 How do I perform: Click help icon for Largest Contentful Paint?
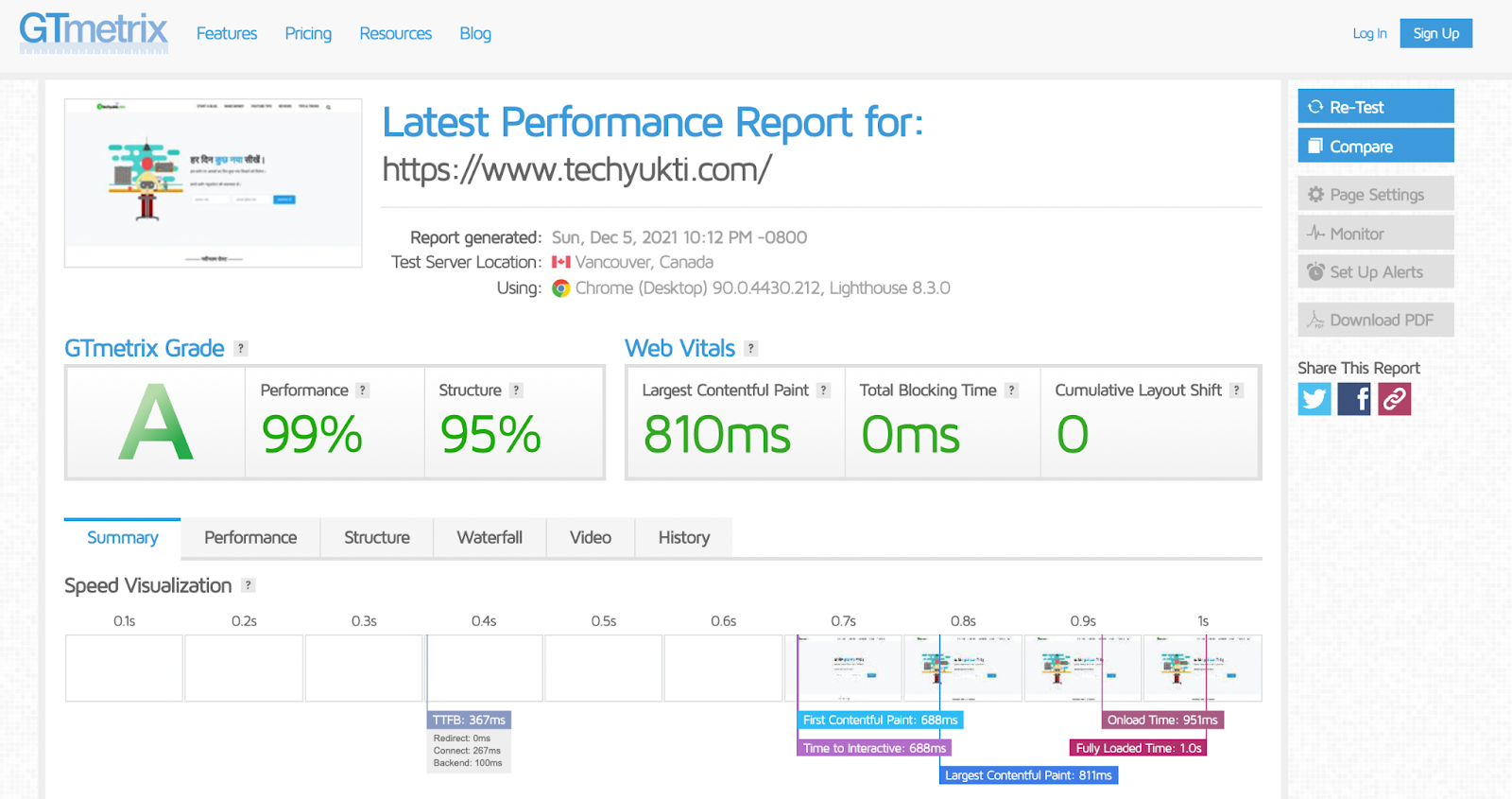point(823,391)
